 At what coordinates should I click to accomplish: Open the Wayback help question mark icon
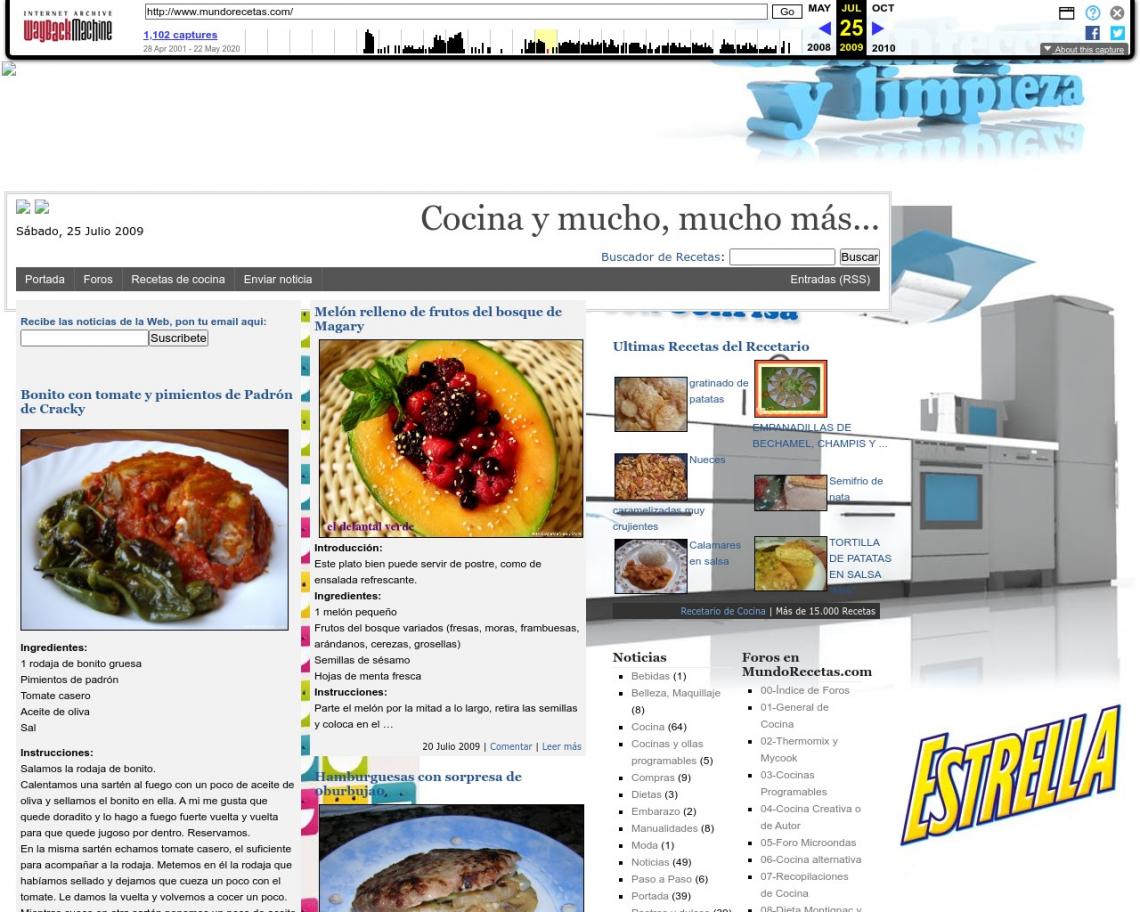(1093, 12)
